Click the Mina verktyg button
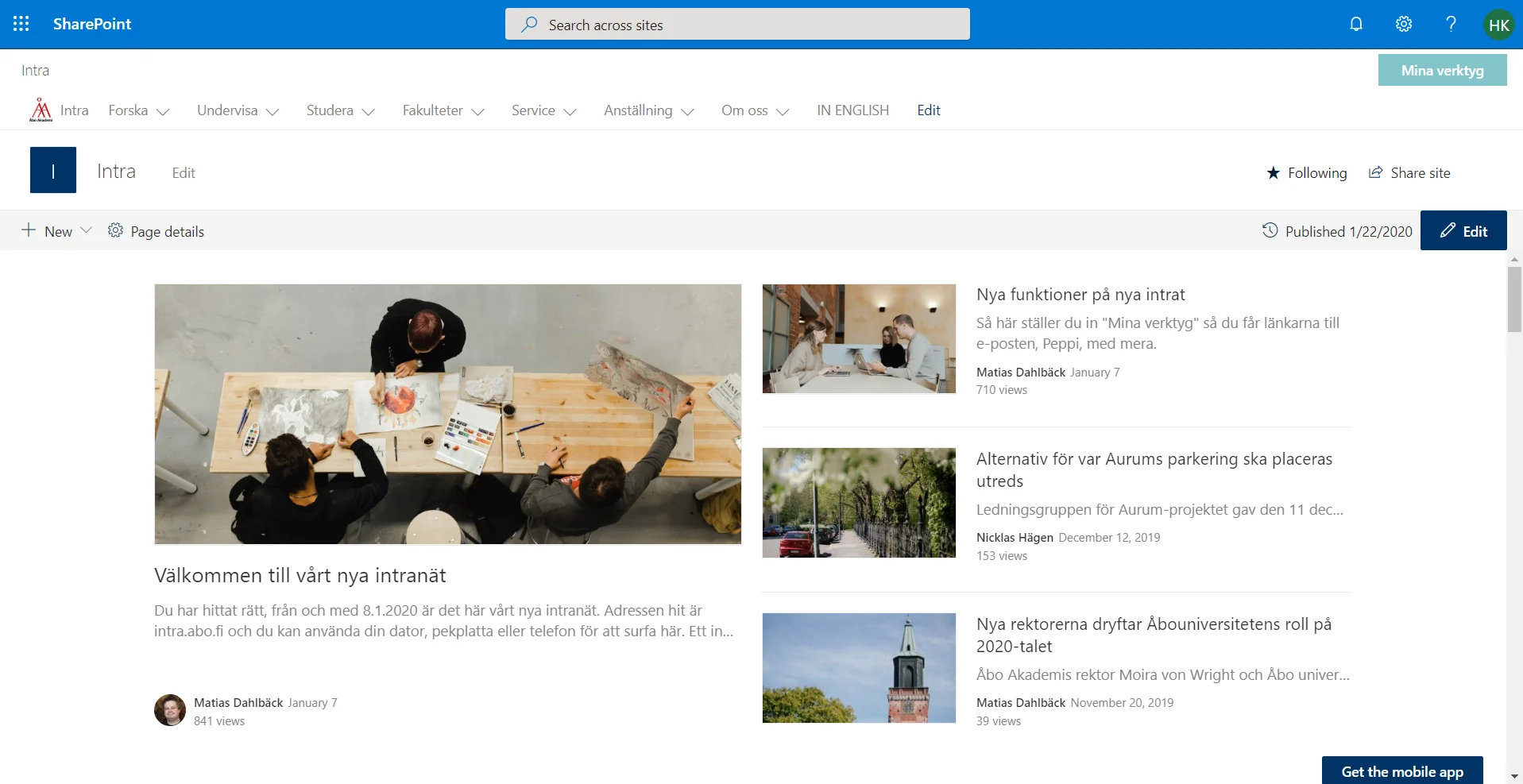This screenshot has height=784, width=1523. [1442, 70]
